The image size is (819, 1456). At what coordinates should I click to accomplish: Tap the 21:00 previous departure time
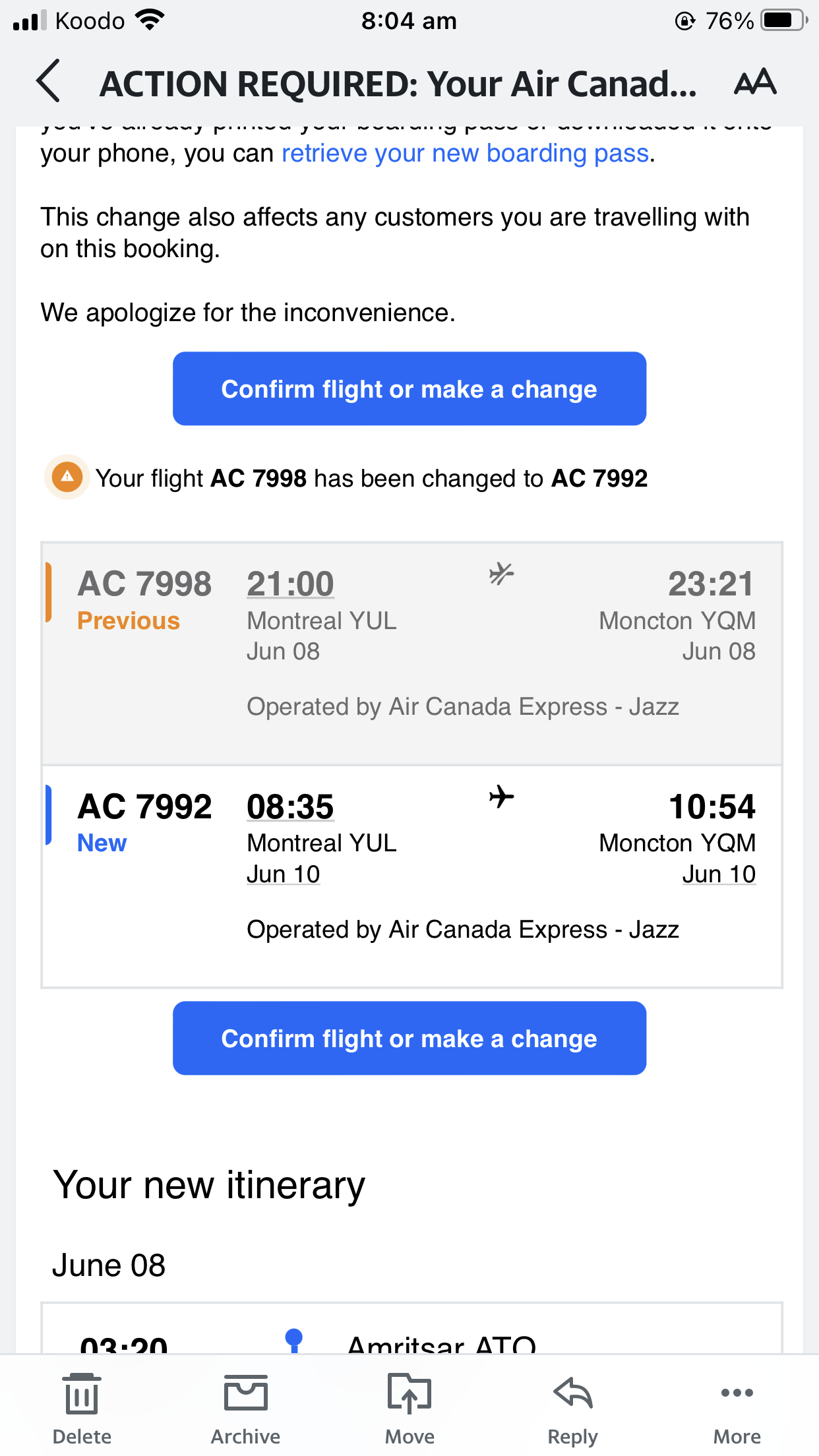290,584
